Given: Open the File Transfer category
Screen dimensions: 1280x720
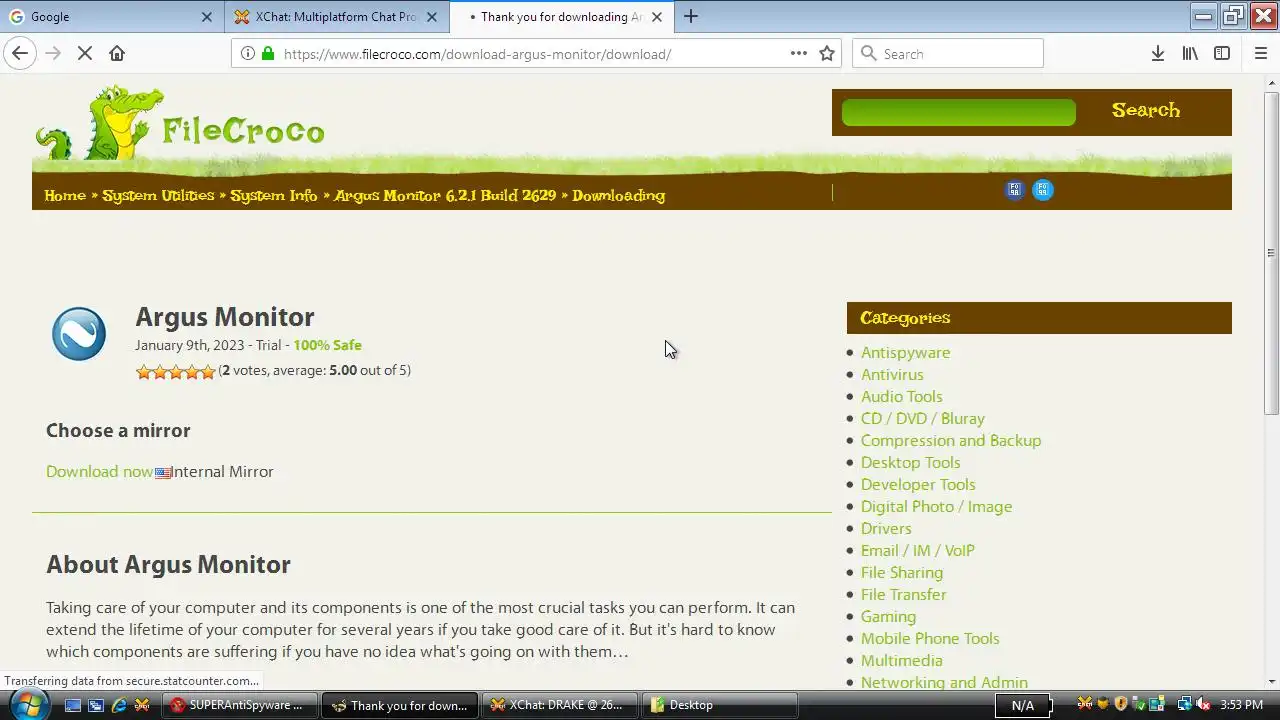Looking at the screenshot, I should [903, 594].
